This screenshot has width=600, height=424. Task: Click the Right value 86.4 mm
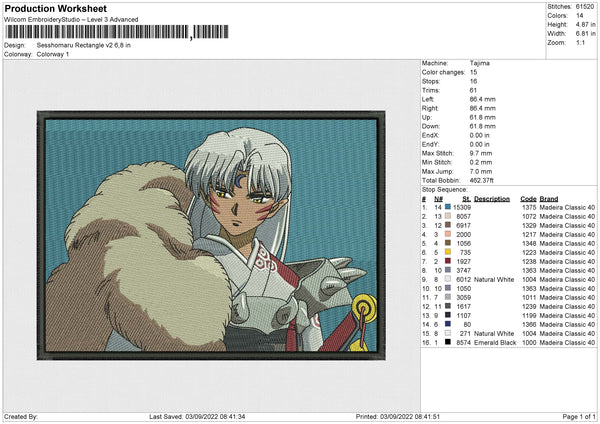tap(483, 108)
